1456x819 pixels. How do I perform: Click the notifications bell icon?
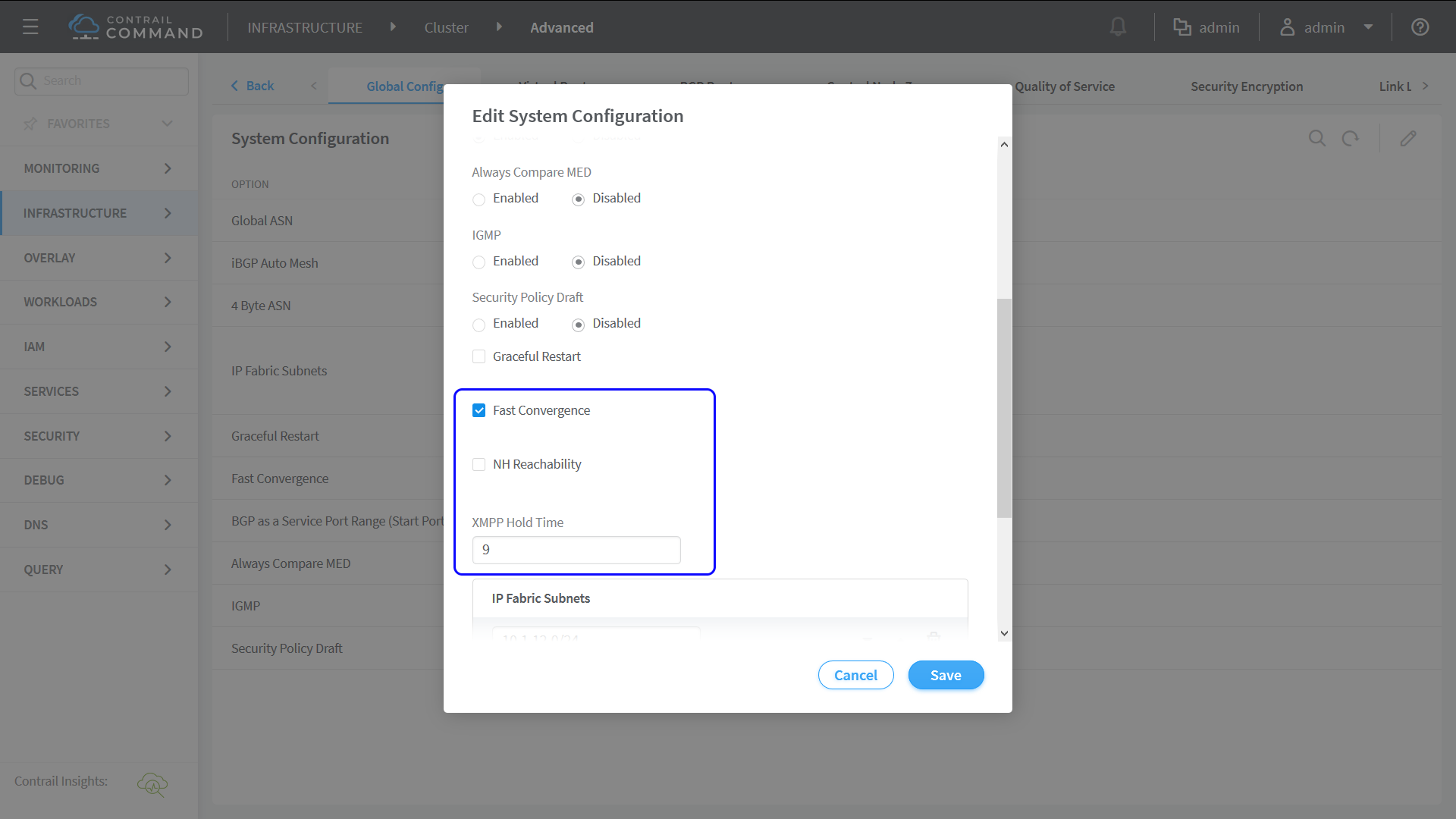(x=1118, y=27)
